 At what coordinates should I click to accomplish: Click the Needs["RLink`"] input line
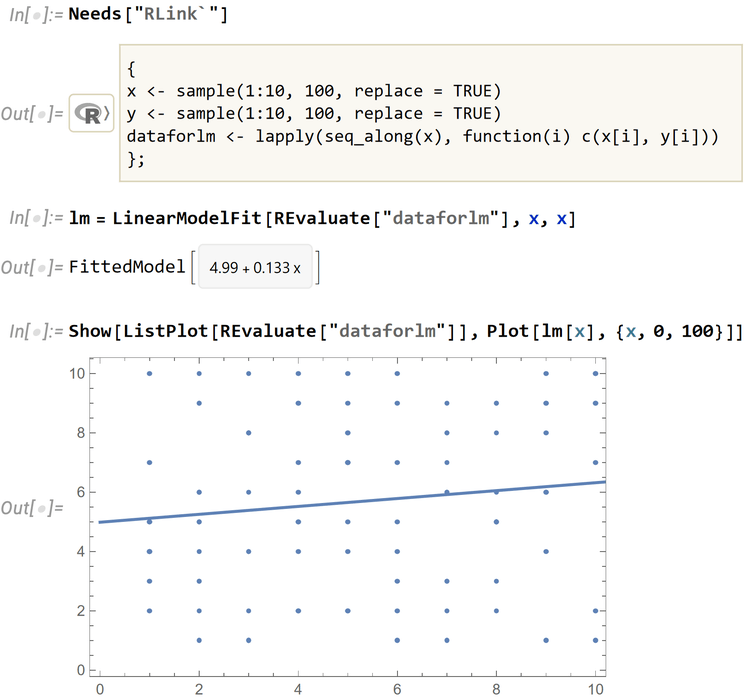[x=148, y=14]
